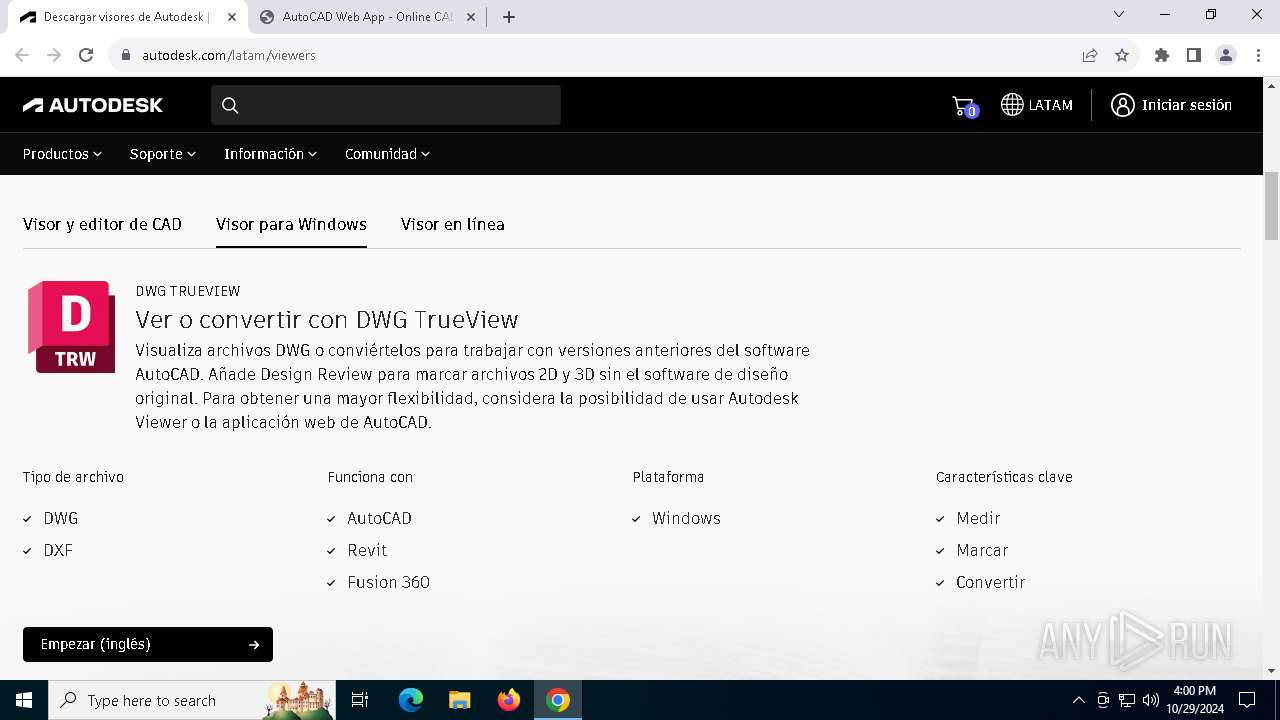This screenshot has width=1280, height=720.
Task: Click the page vertical scrollbar thumb
Action: (x=1271, y=206)
